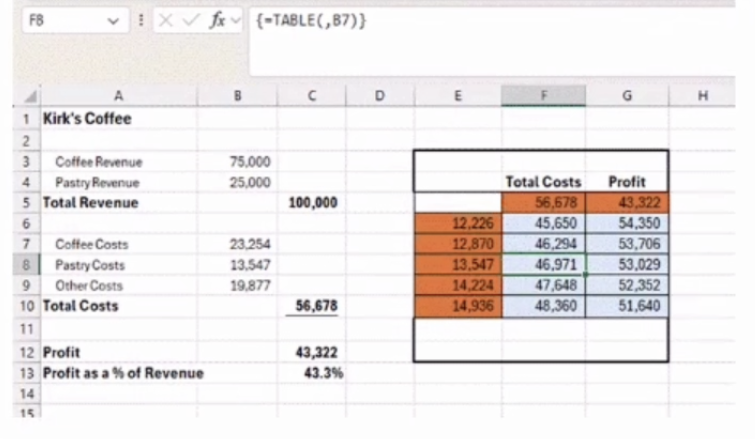Click the Cancel (X) icon in formula bar
Viewport: 755px width, 439px height.
166,21
